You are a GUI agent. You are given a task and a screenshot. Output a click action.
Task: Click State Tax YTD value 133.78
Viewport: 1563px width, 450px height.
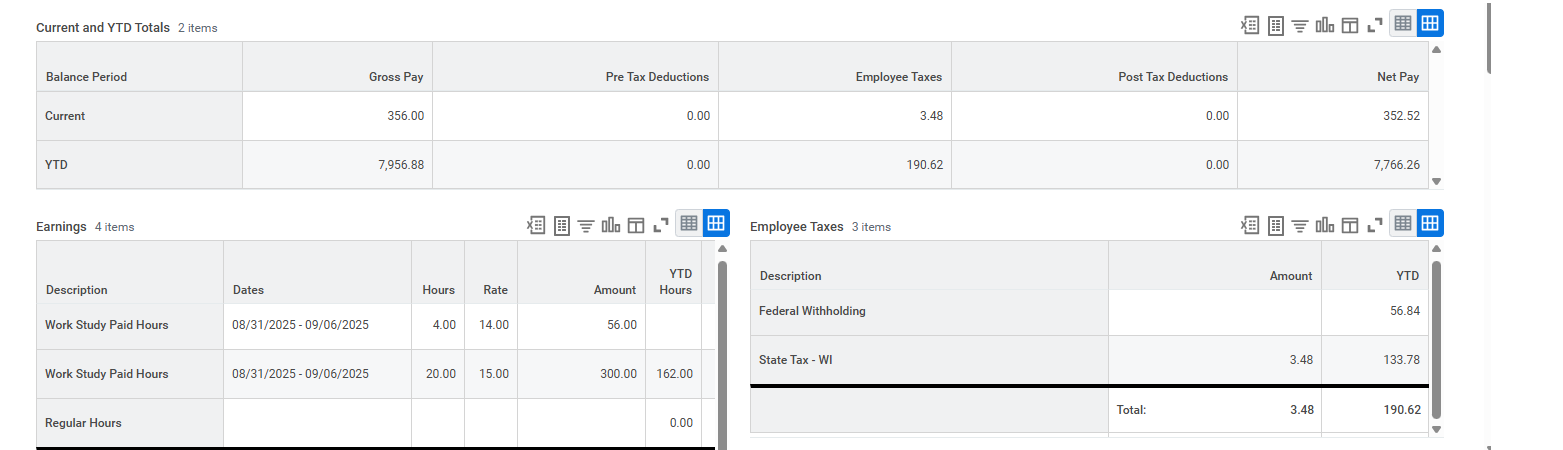click(x=1401, y=360)
